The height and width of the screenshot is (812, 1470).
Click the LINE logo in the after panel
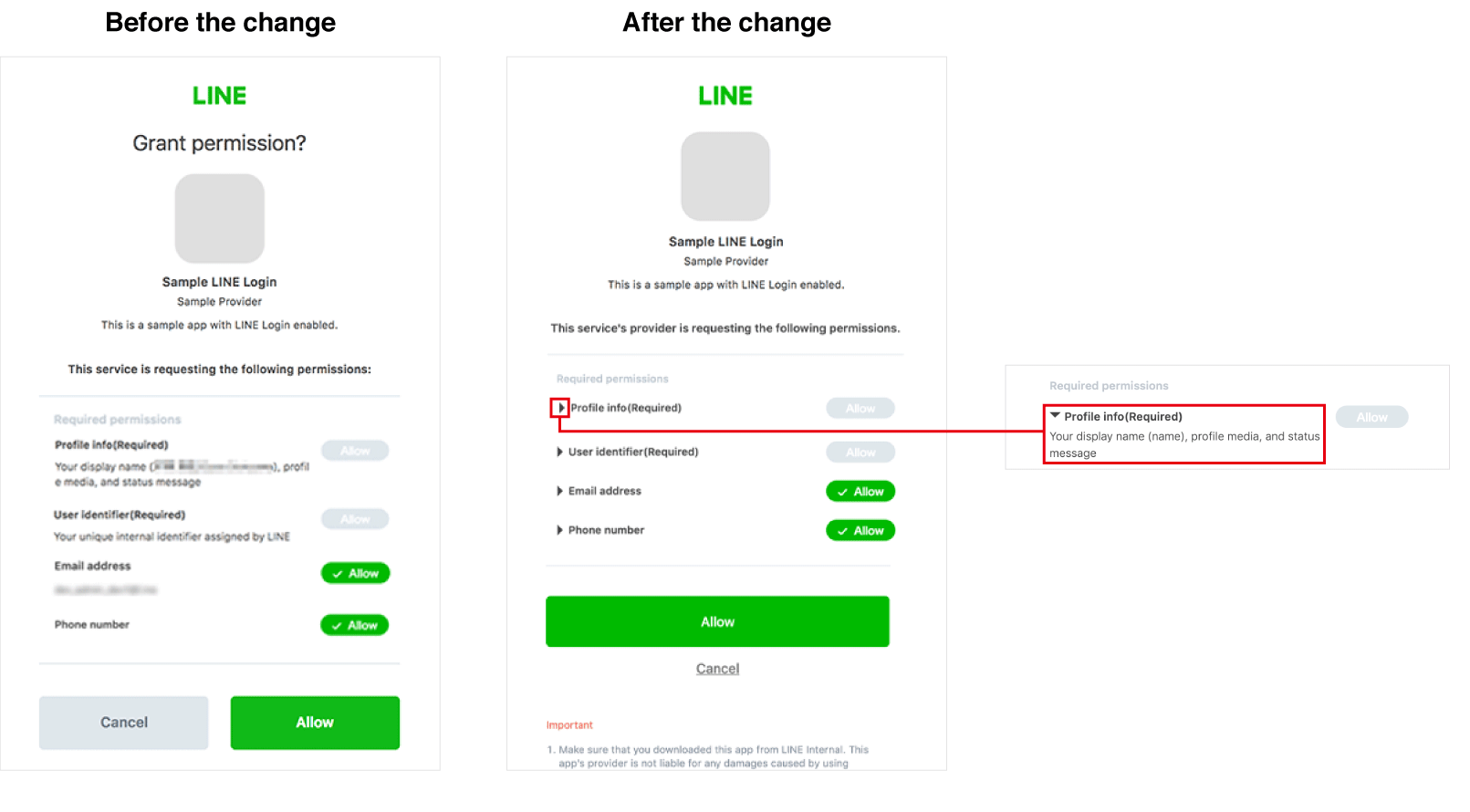[725, 96]
